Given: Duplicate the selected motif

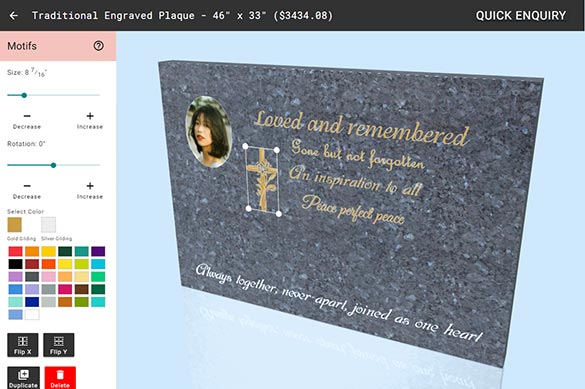Looking at the screenshot, I should click(x=24, y=378).
